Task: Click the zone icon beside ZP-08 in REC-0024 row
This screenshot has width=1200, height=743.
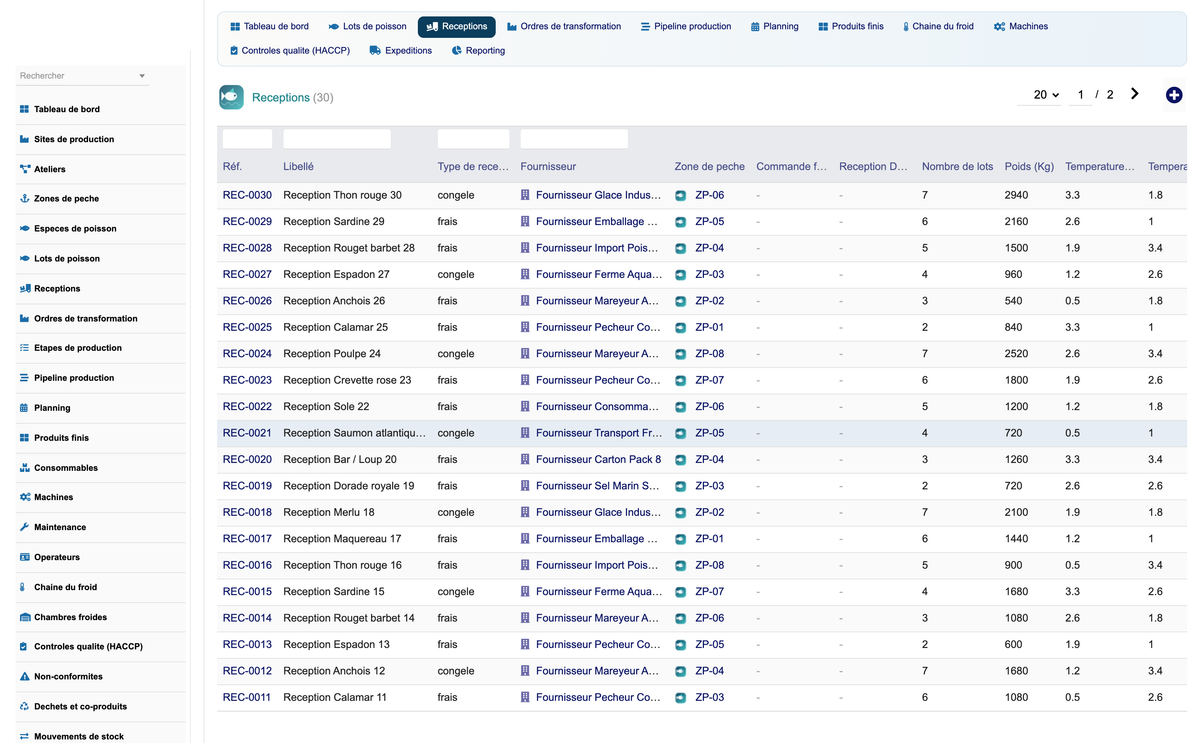Action: point(681,354)
